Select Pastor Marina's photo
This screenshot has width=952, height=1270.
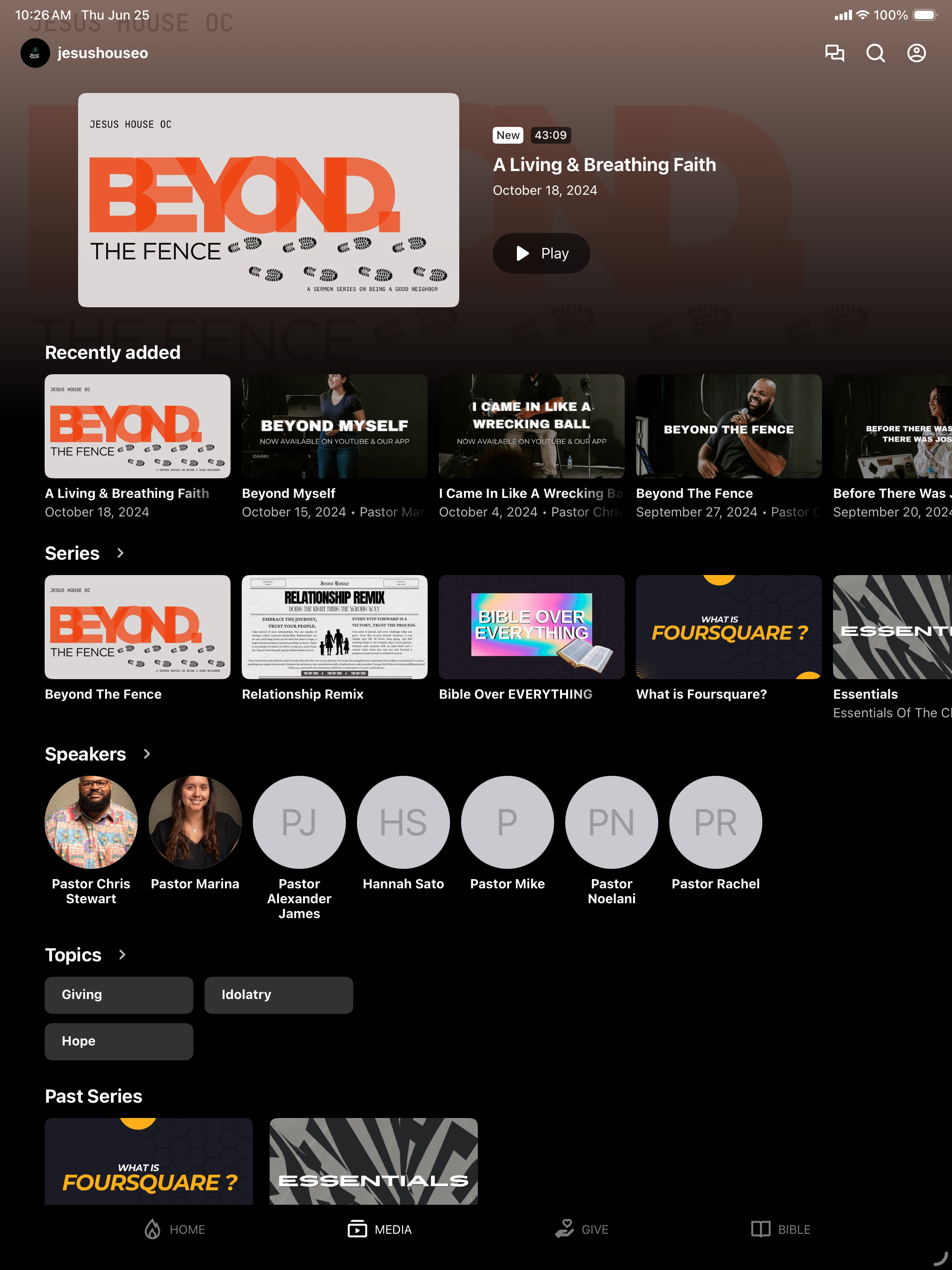tap(195, 821)
